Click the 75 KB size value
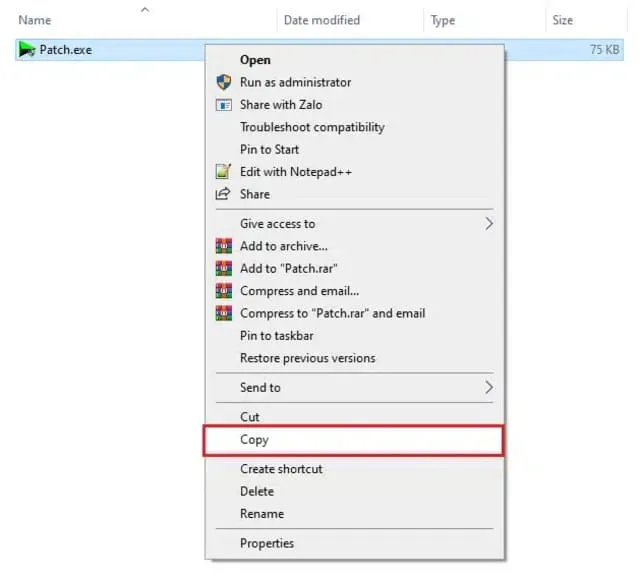Screen dimensions: 640x577 pyautogui.click(x=604, y=50)
